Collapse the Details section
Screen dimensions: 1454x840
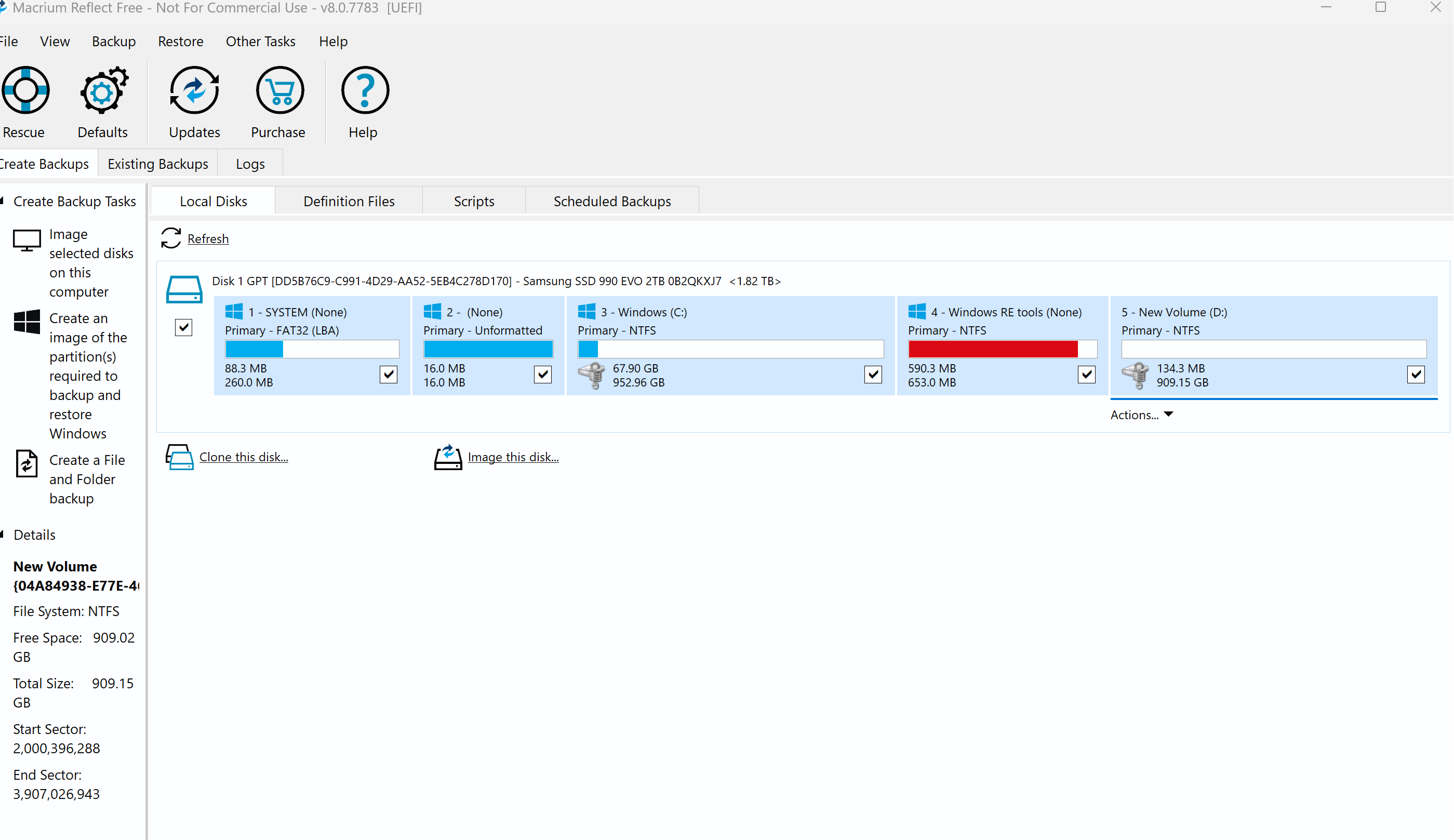click(2, 534)
